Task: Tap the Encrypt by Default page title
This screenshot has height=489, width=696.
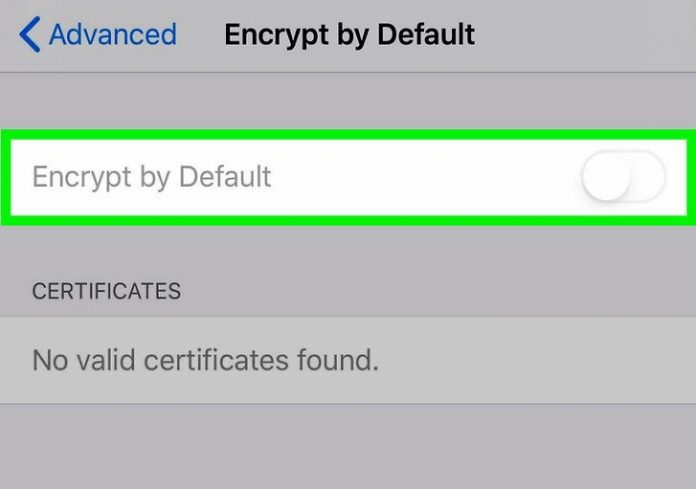Action: coord(349,35)
